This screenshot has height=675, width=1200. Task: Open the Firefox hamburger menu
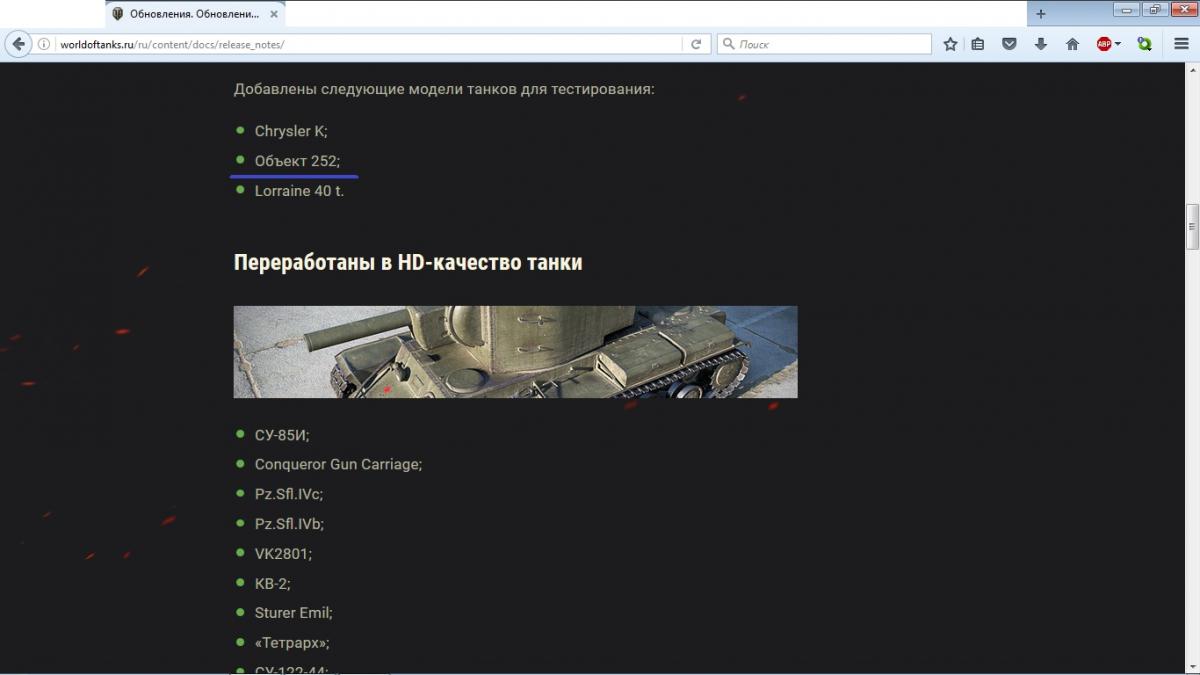pyautogui.click(x=1181, y=44)
